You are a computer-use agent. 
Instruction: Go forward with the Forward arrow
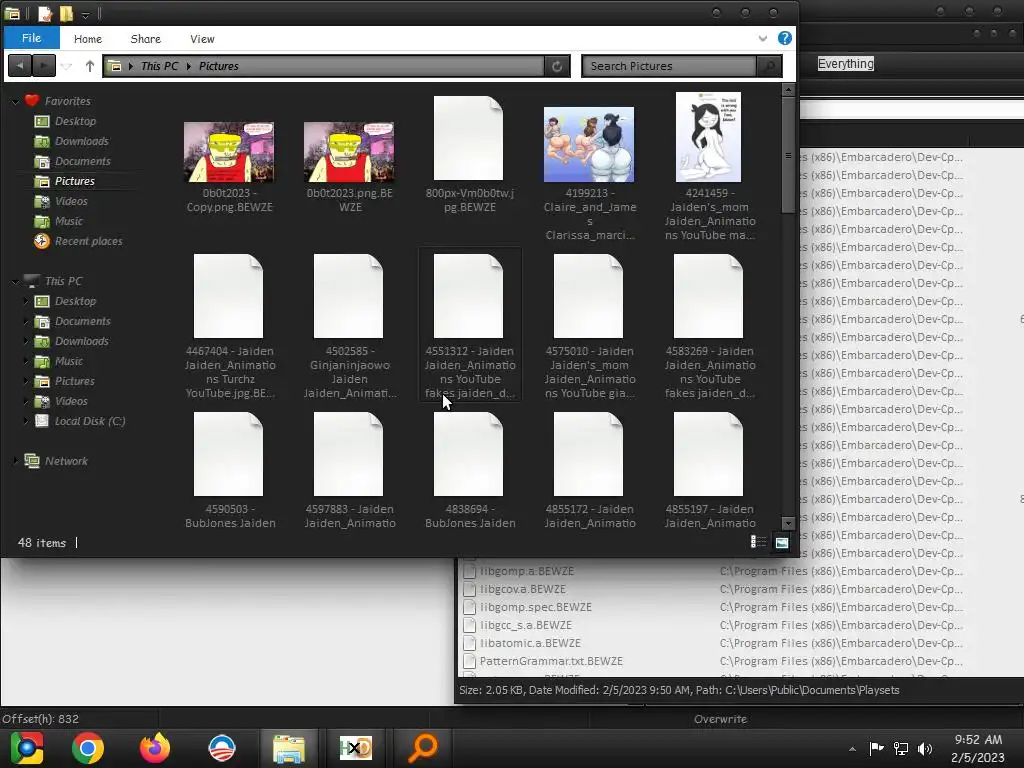click(x=44, y=66)
